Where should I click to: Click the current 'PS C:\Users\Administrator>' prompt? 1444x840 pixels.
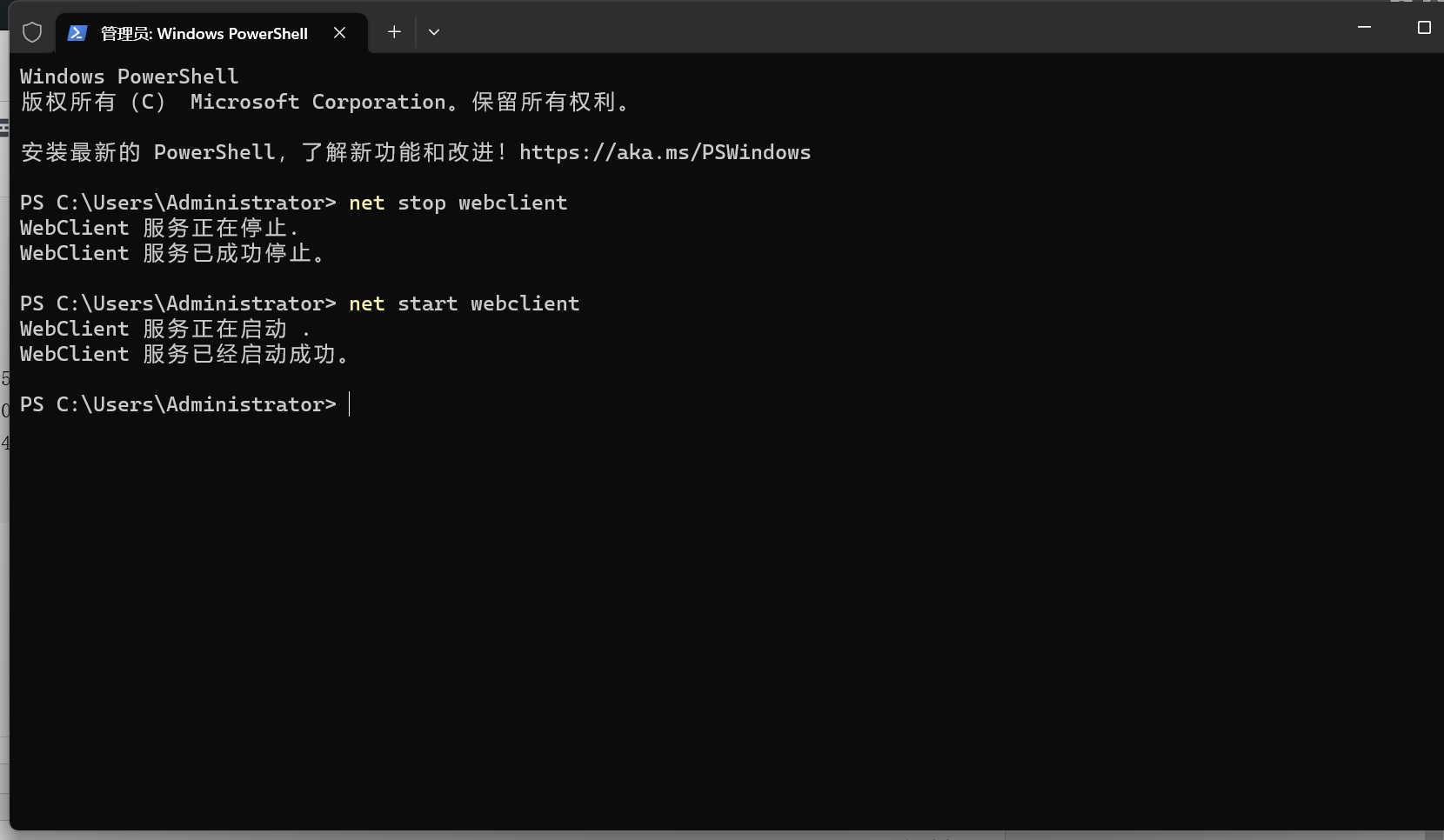(x=177, y=404)
